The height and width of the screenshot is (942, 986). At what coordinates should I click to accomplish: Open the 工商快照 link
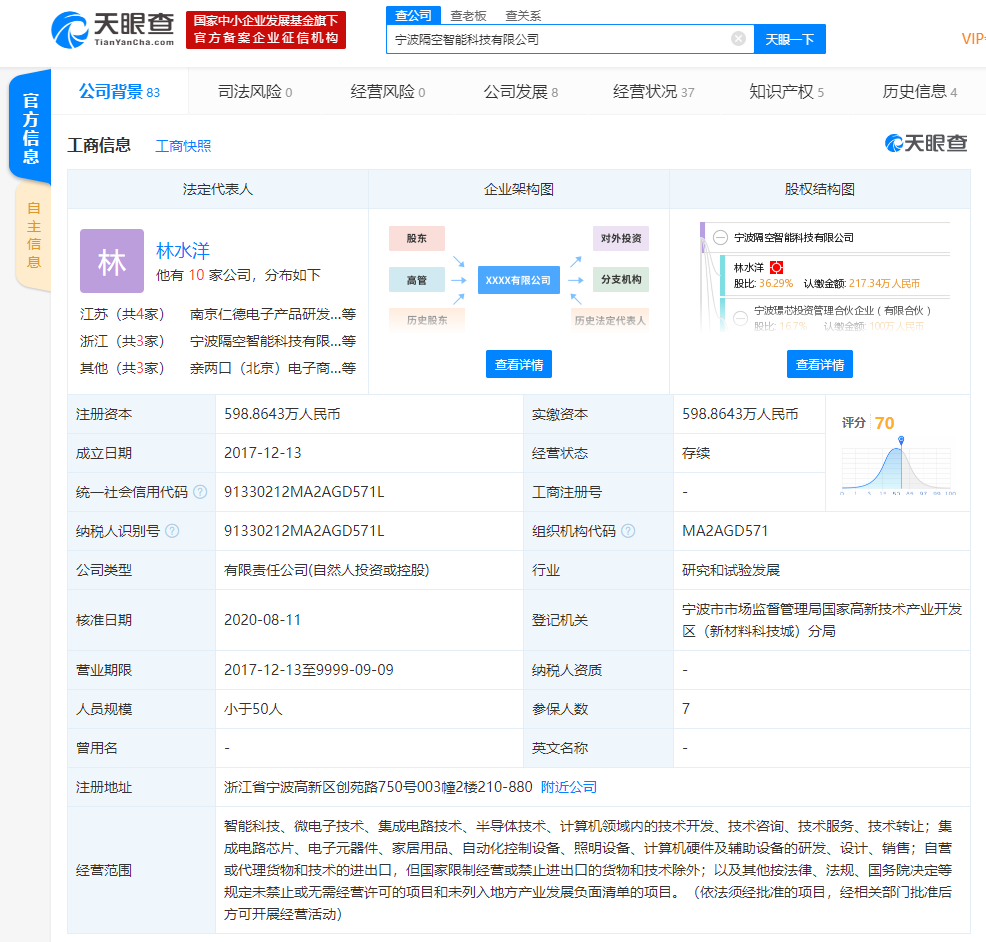pyautogui.click(x=183, y=146)
